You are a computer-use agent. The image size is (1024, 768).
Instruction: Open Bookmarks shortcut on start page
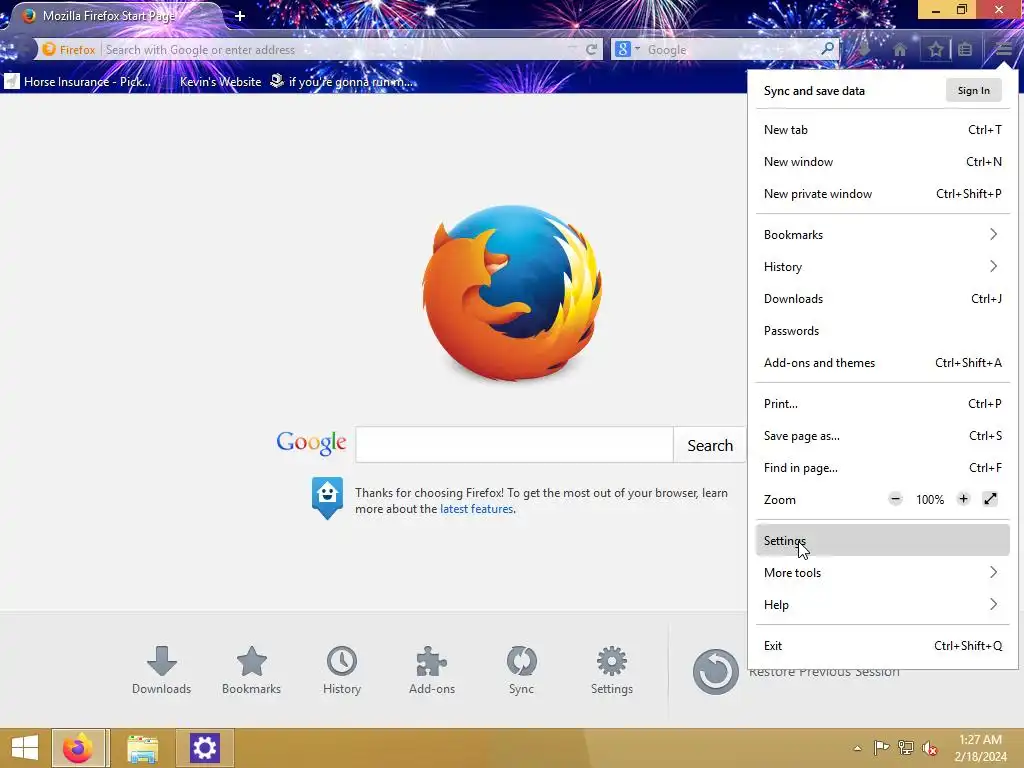point(251,671)
